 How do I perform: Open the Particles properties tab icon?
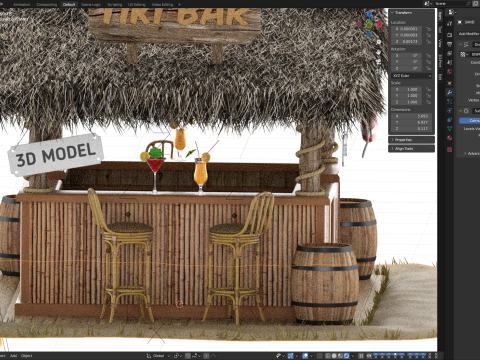(x=449, y=101)
